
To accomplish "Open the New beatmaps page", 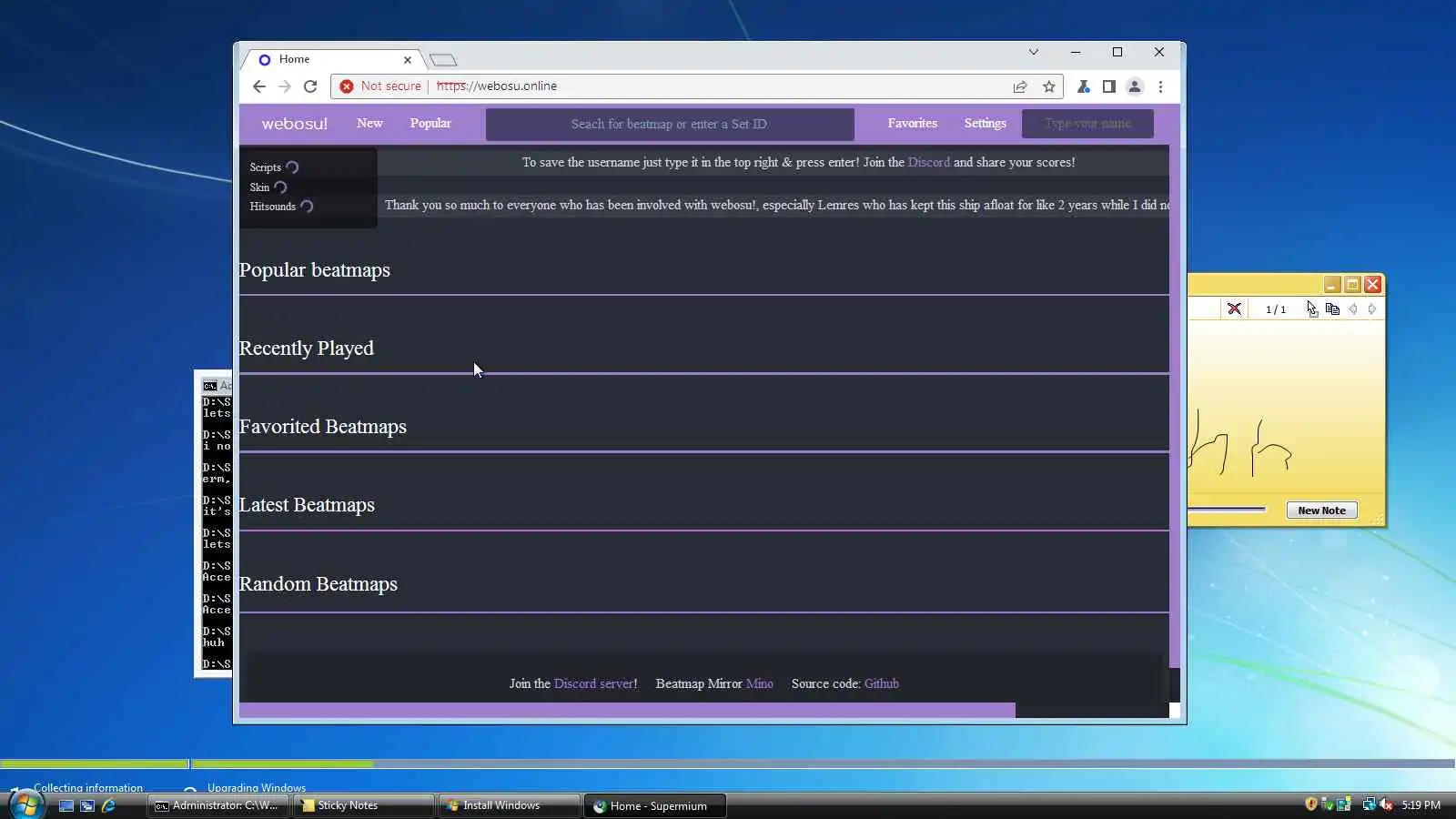I will tap(369, 124).
